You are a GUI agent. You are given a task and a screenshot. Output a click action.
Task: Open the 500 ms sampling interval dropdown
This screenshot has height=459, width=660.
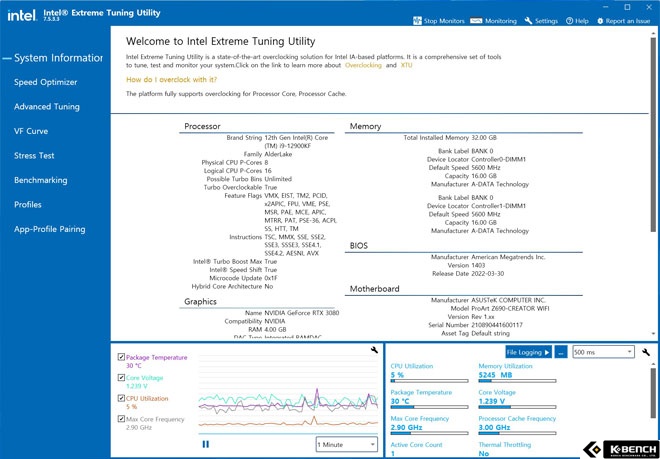(x=603, y=352)
